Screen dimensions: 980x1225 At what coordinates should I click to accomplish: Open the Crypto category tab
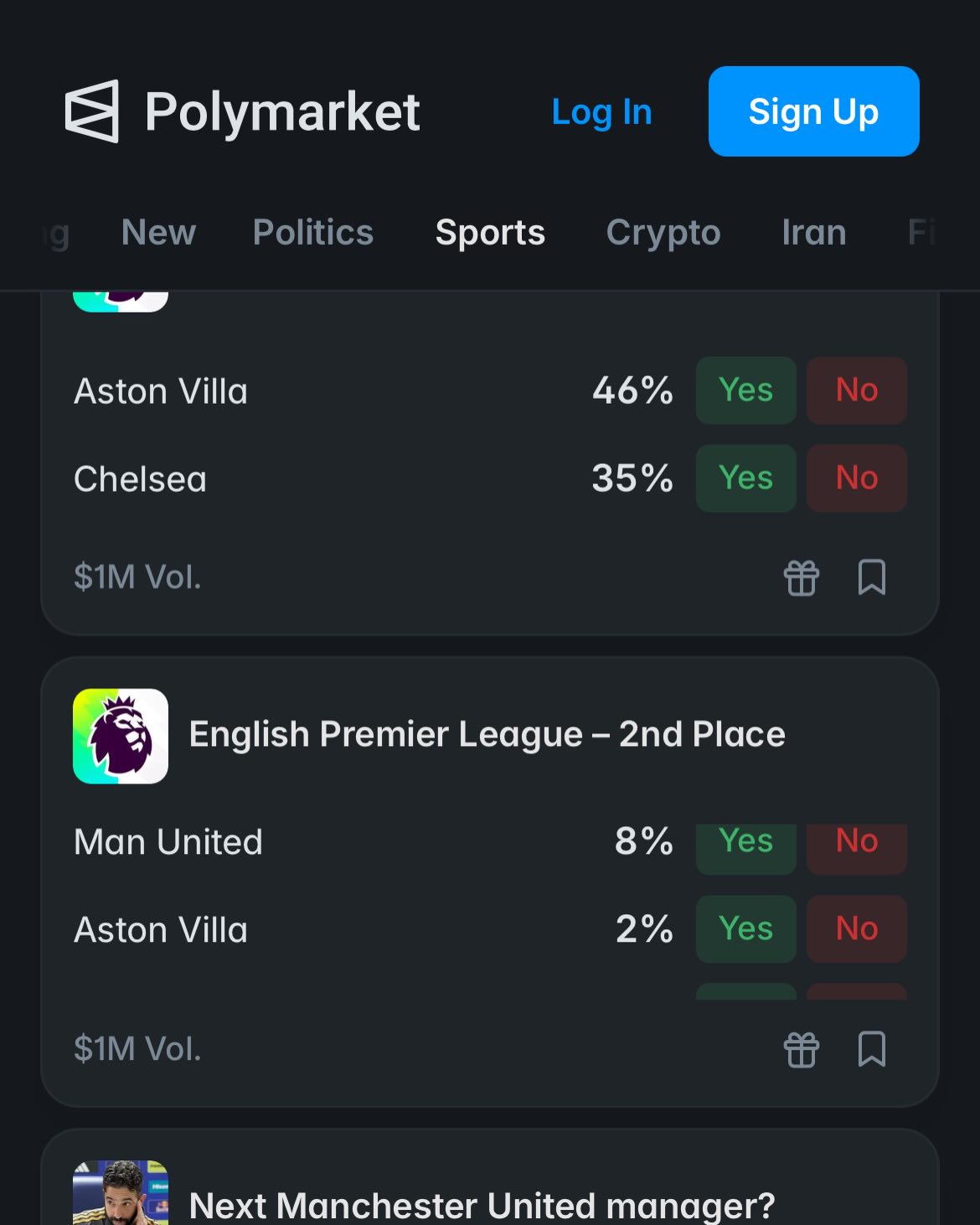pos(663,232)
